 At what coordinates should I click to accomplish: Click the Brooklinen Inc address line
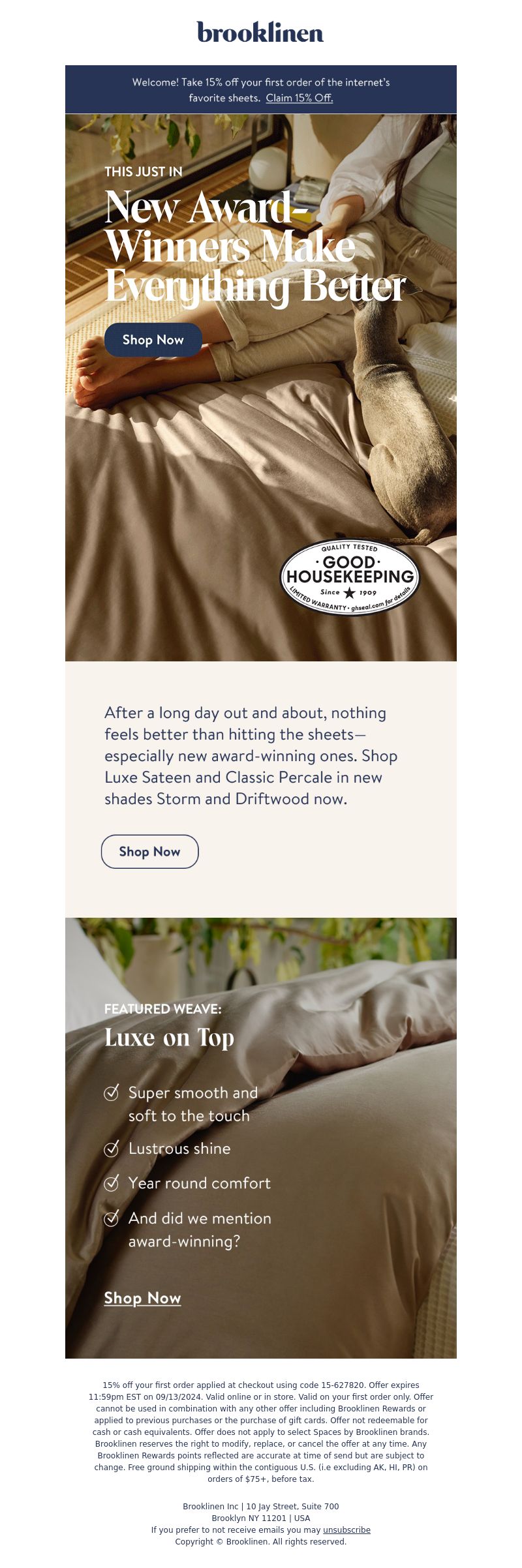261,1506
